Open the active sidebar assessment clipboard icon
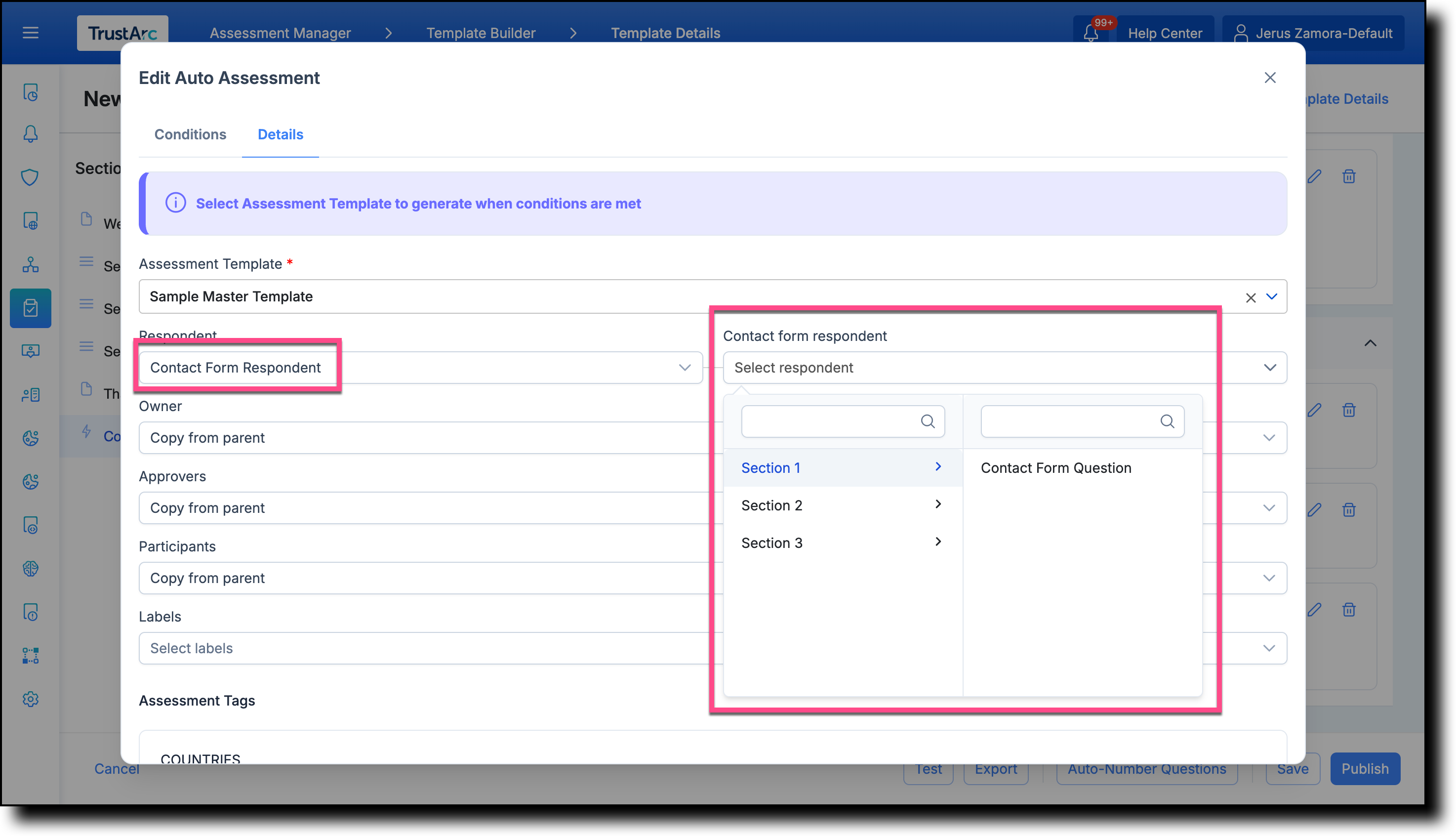The image size is (1456, 836). tap(31, 308)
